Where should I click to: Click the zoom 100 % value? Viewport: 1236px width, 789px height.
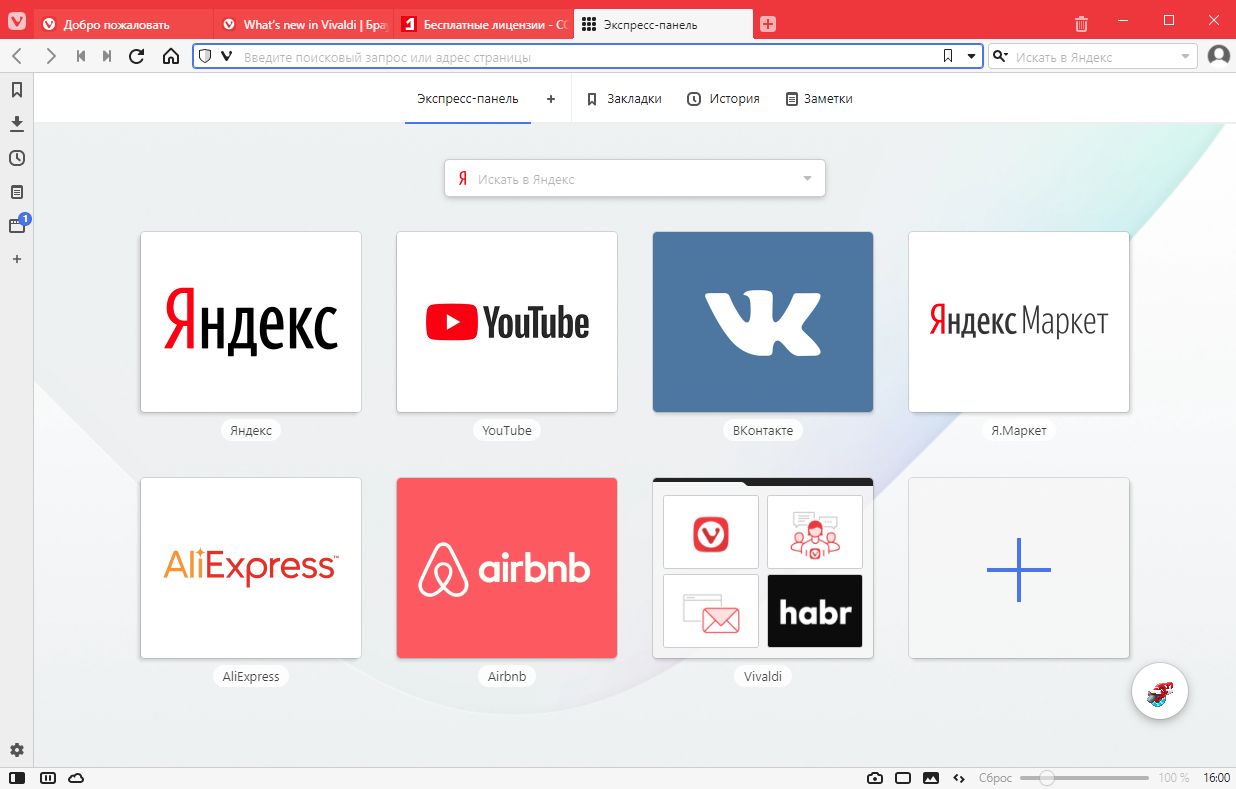1173,778
